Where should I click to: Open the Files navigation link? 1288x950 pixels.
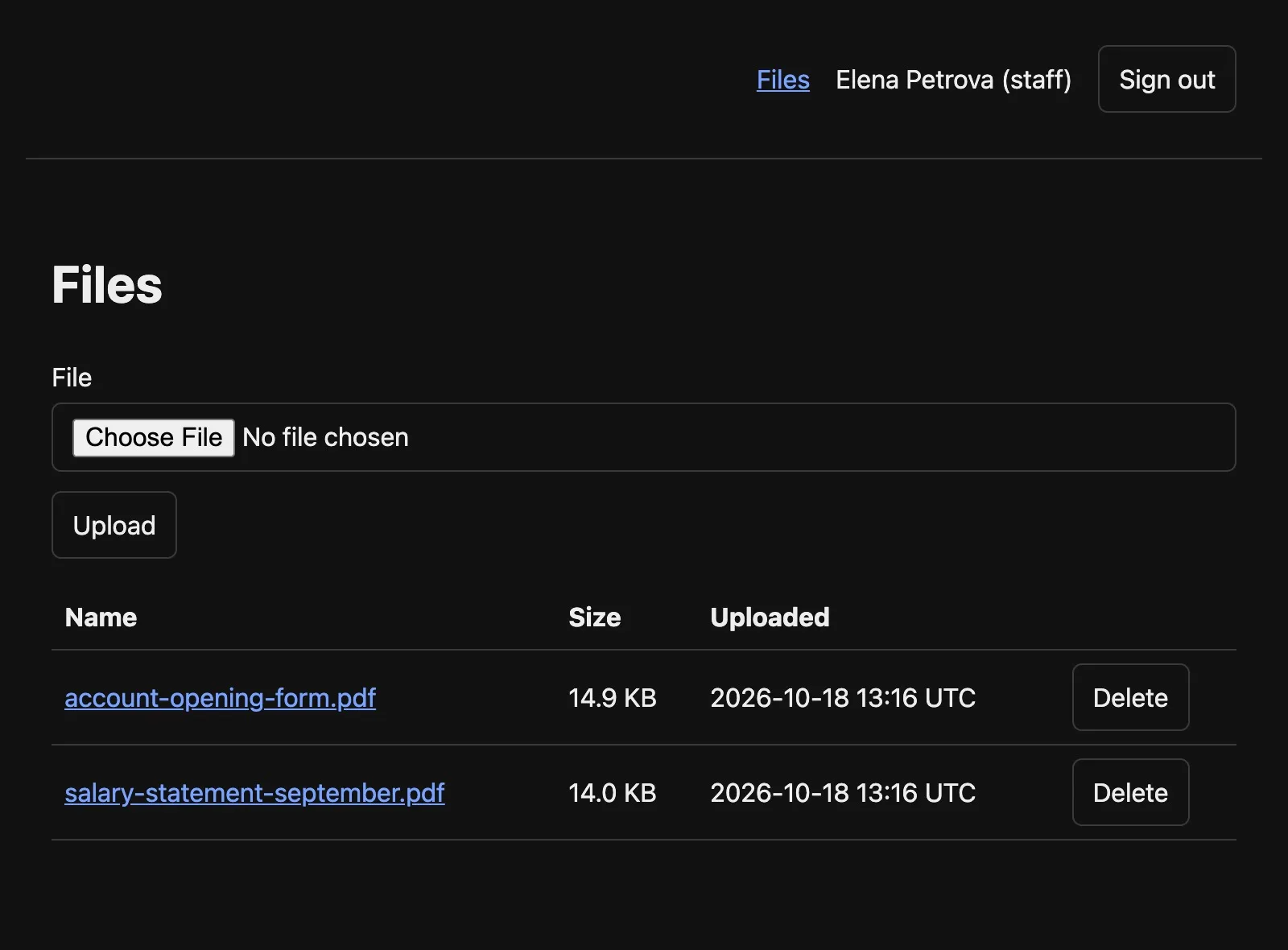point(782,80)
